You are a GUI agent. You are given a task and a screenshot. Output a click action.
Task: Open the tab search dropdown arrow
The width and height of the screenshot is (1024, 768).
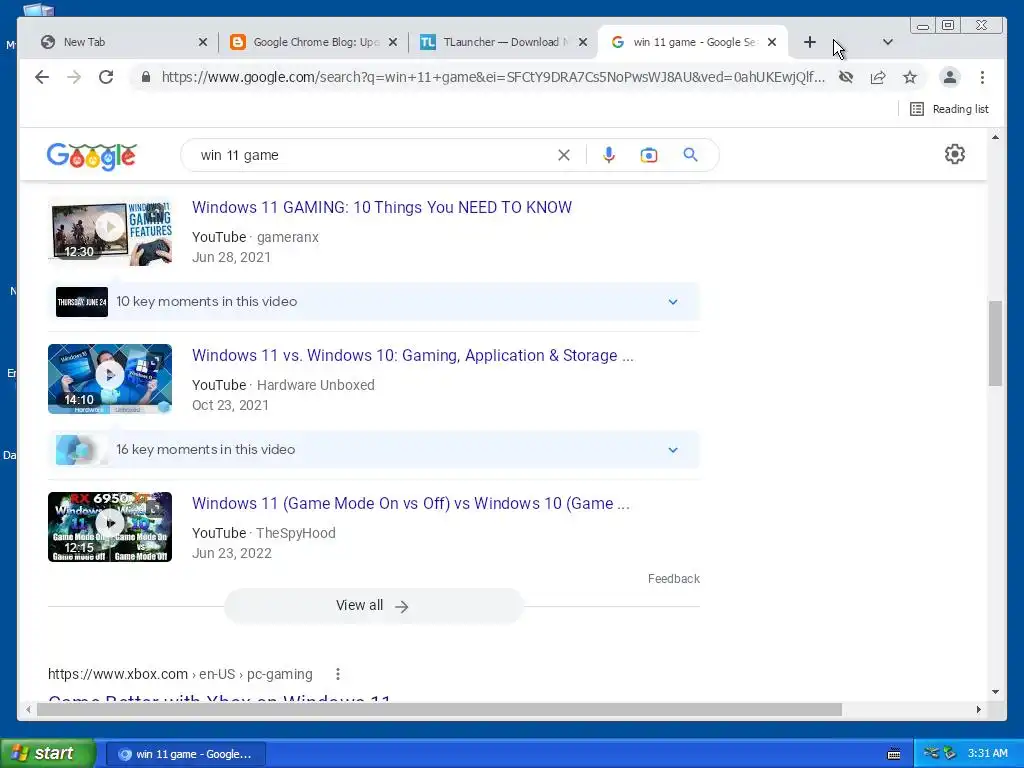[x=888, y=42]
